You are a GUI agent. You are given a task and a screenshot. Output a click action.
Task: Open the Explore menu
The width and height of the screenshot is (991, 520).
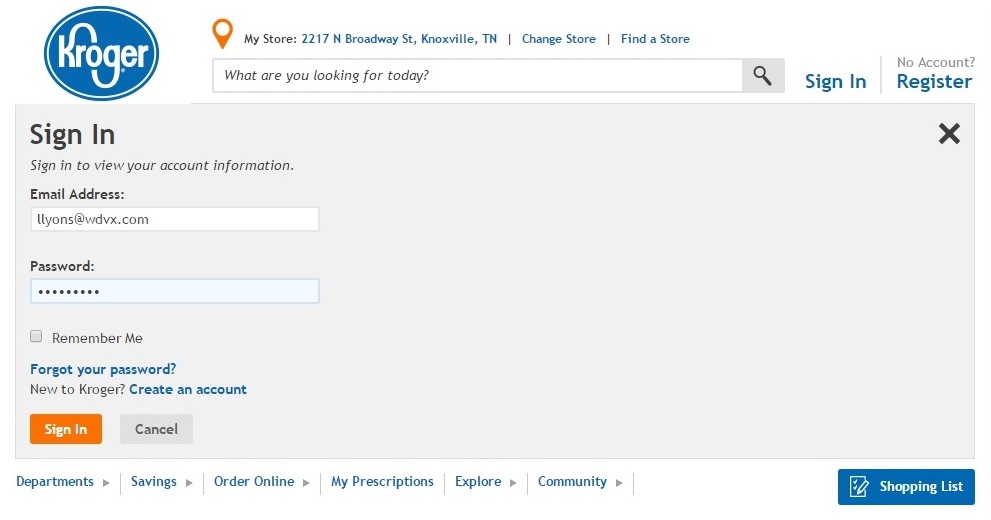point(485,482)
